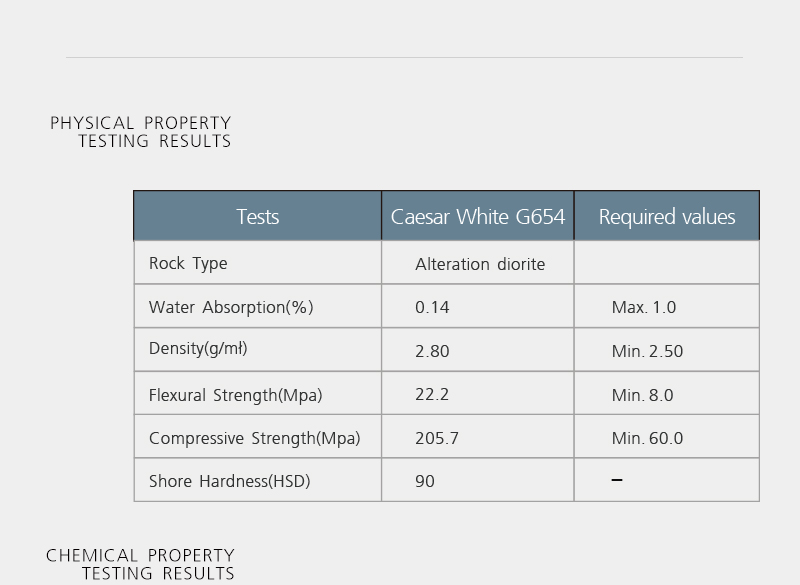Click the 0.14 water absorption value

pos(432,307)
